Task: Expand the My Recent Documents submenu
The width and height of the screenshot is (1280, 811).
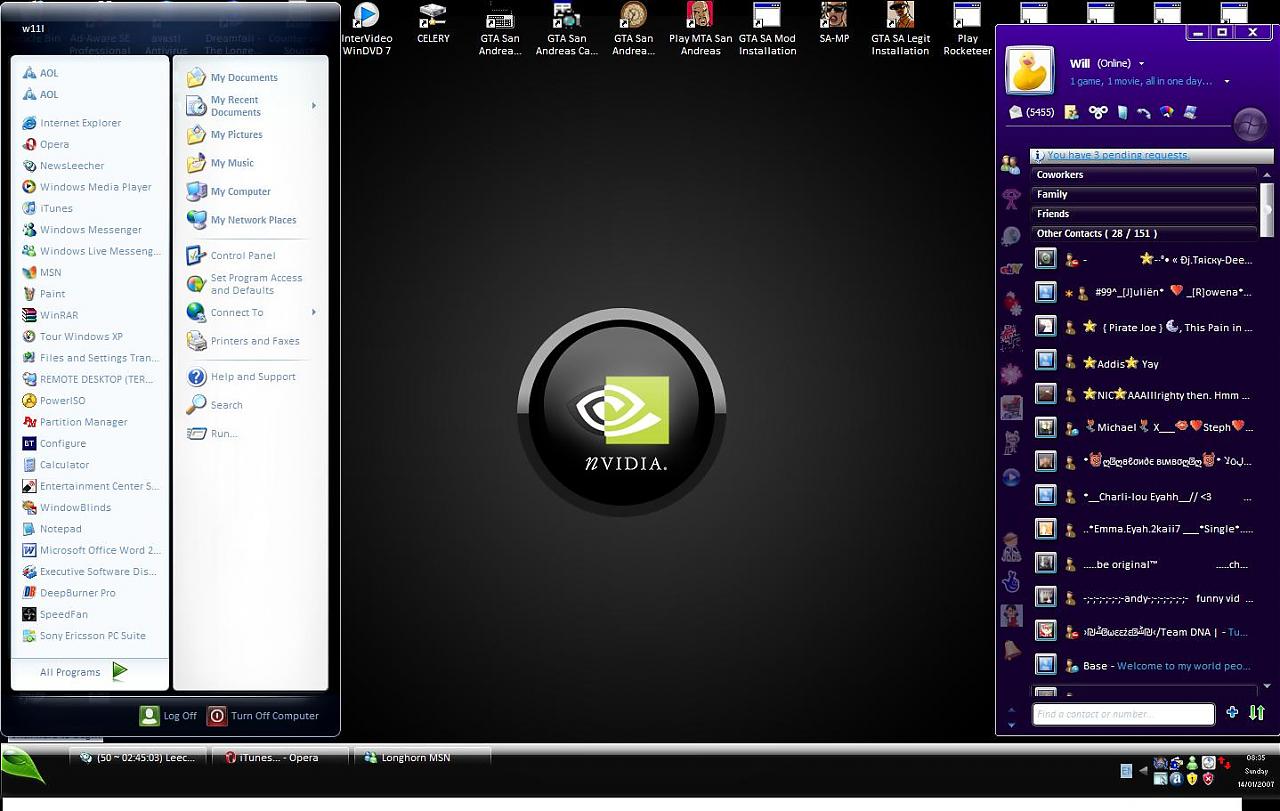Action: click(x=314, y=106)
